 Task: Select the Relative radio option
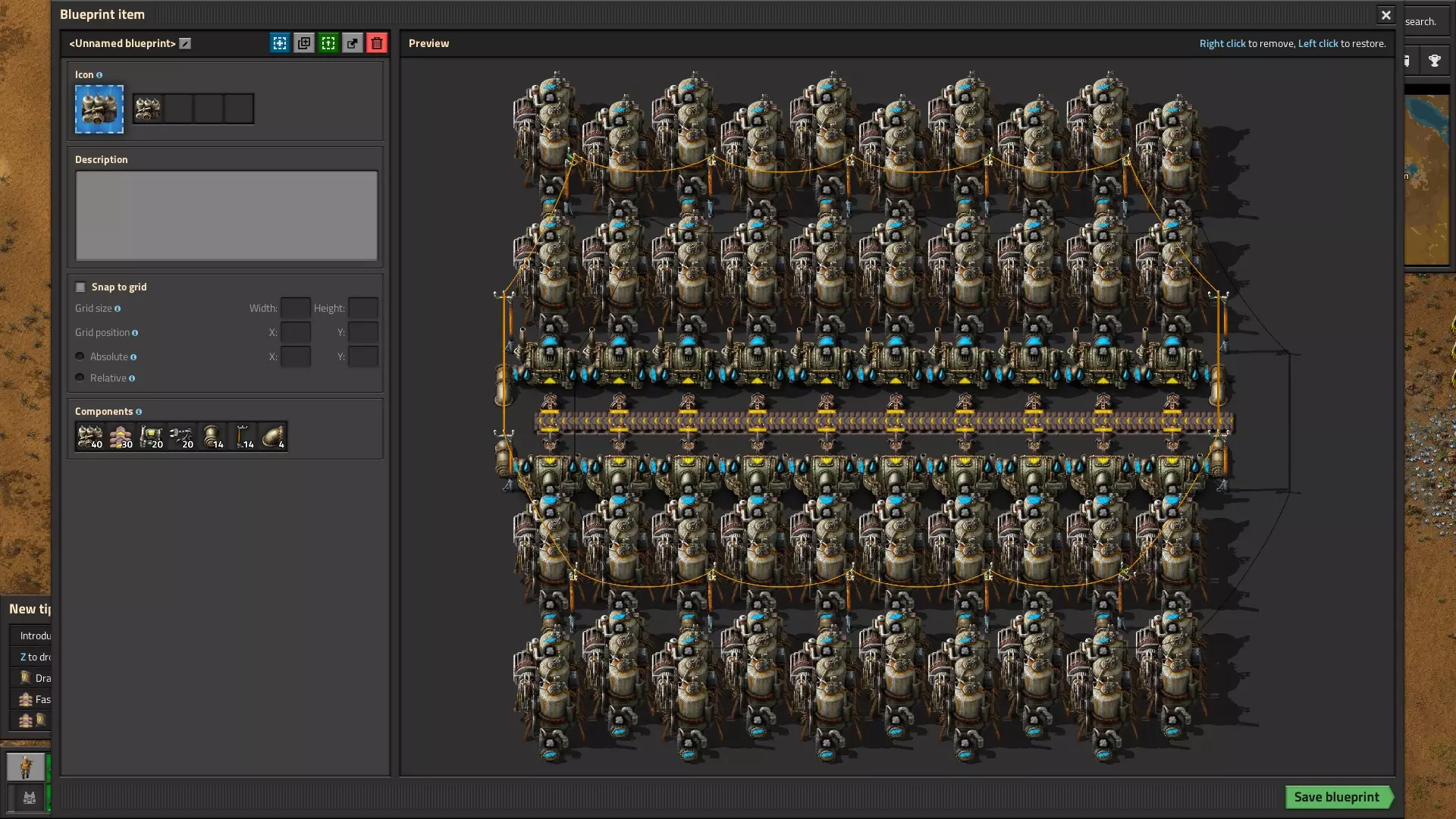pos(80,378)
